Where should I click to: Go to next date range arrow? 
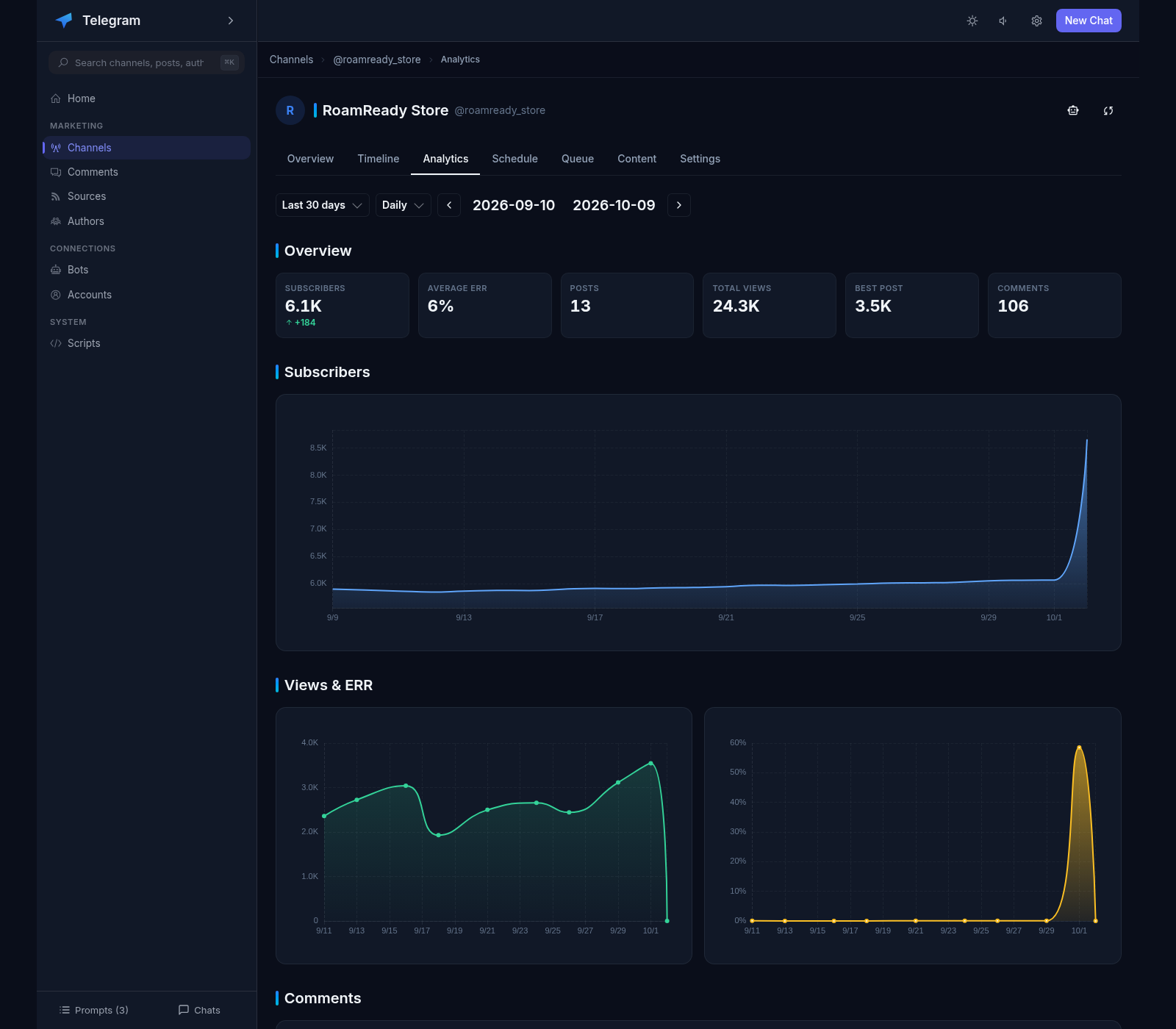(679, 205)
